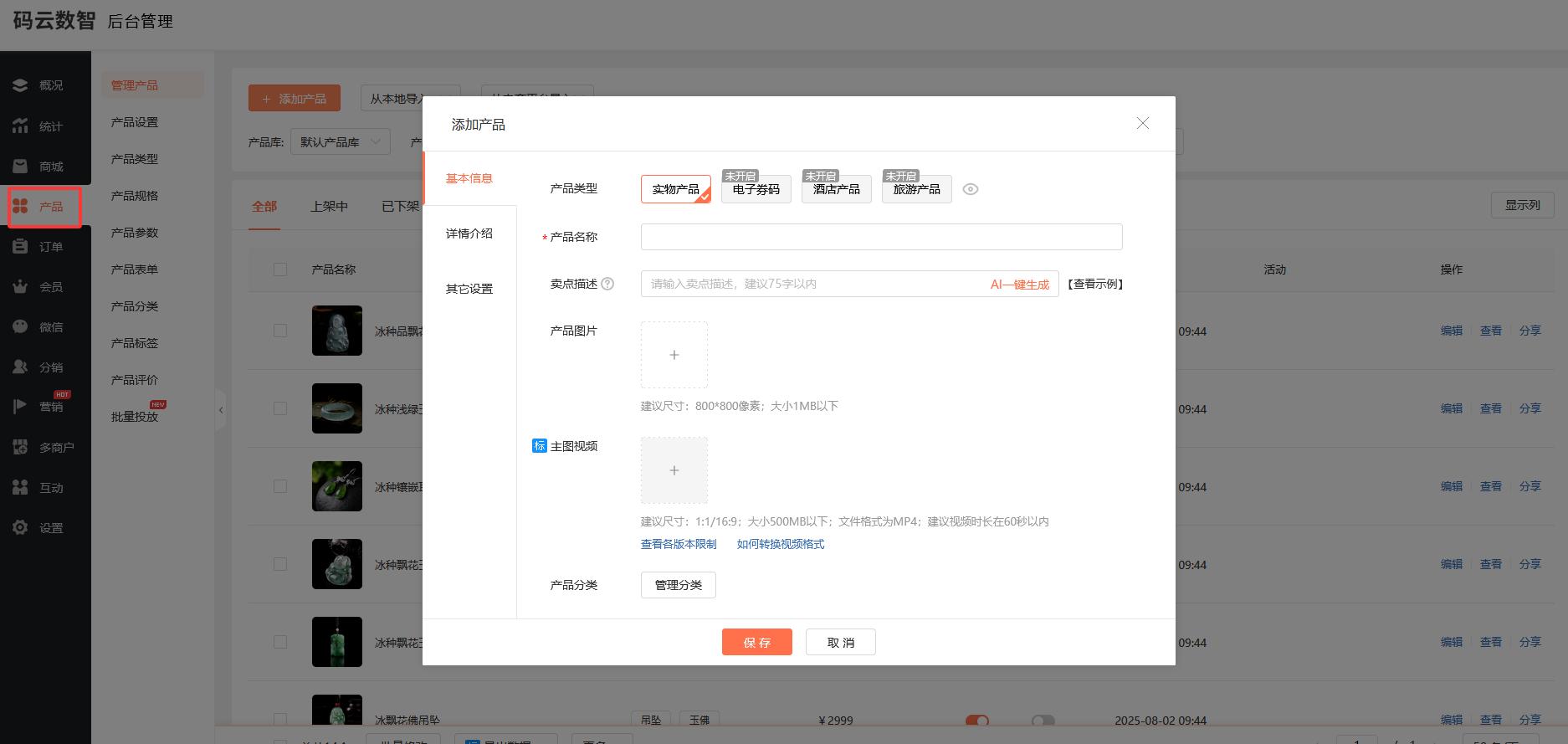The height and width of the screenshot is (744, 1568).
Task: Open the 统计 statistics sidebar icon
Action: (x=20, y=126)
